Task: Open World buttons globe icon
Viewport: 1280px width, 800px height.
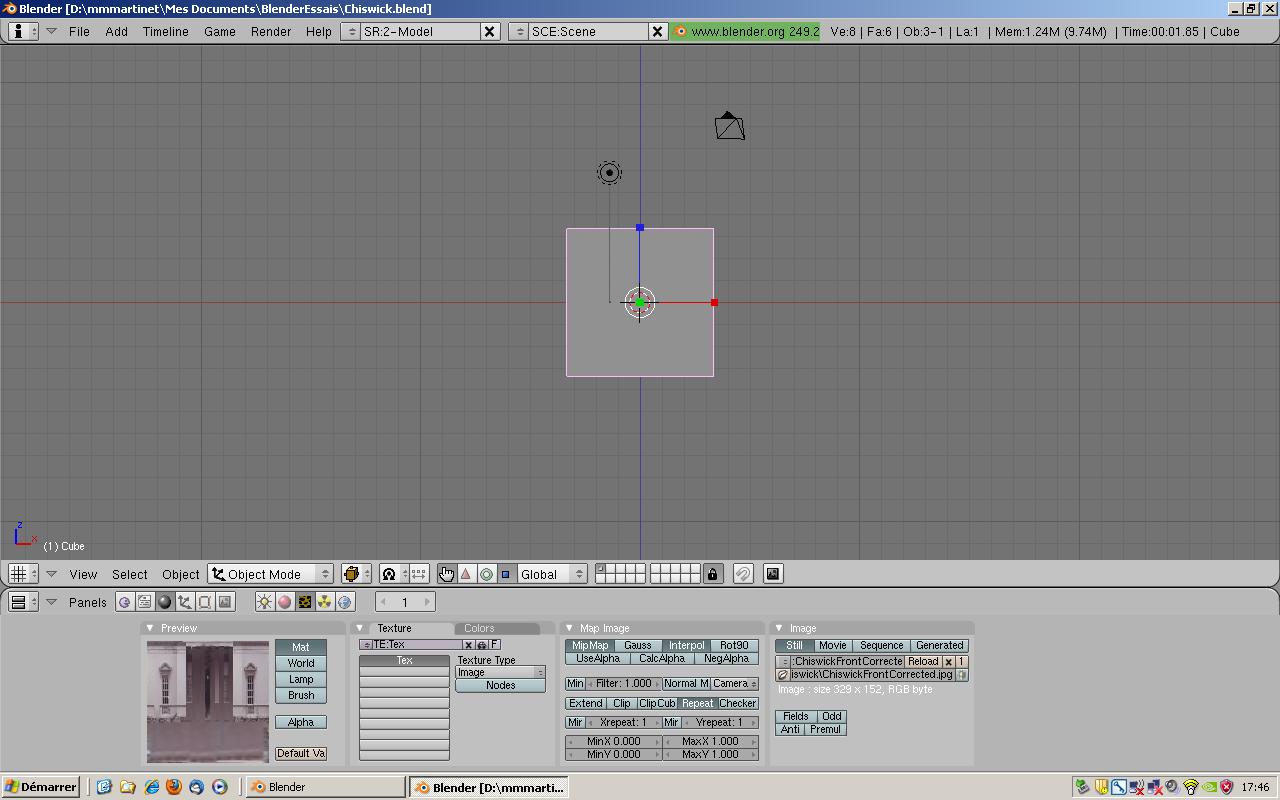Action: click(345, 602)
